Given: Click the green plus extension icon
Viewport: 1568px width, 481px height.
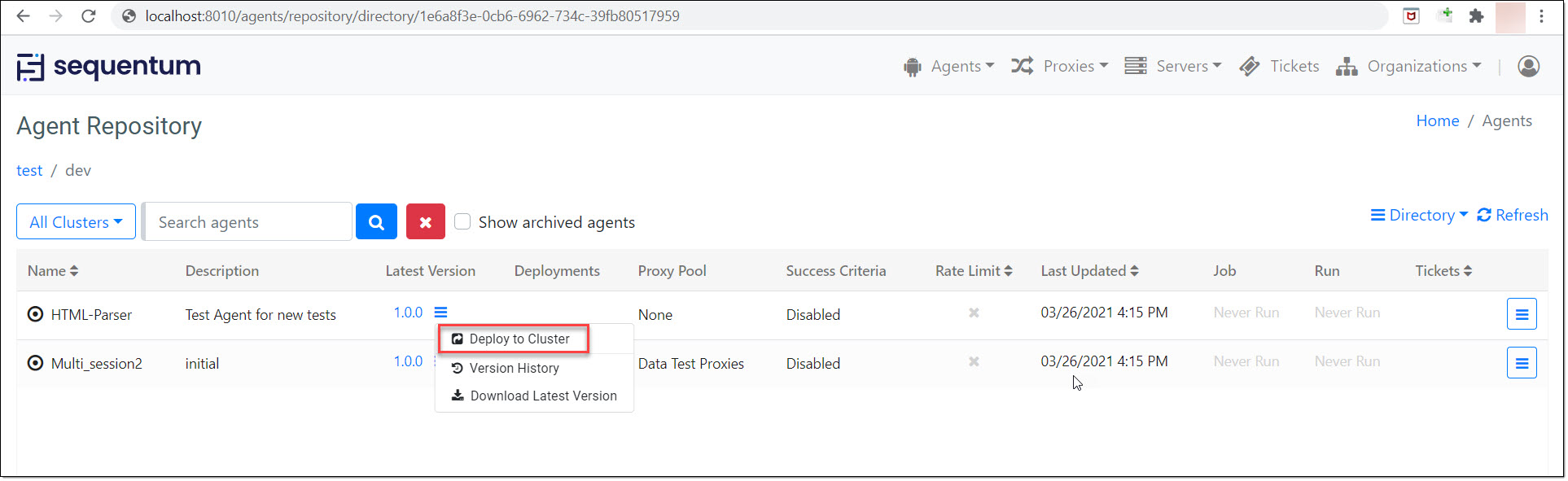Looking at the screenshot, I should [1446, 14].
